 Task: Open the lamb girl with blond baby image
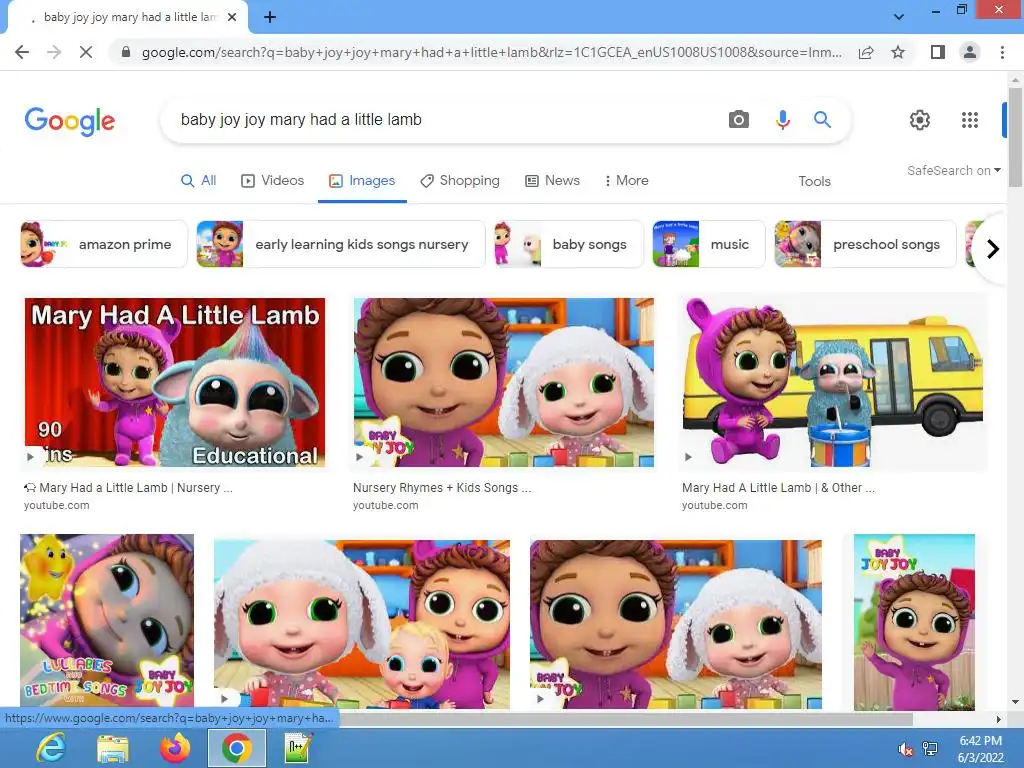coord(362,624)
